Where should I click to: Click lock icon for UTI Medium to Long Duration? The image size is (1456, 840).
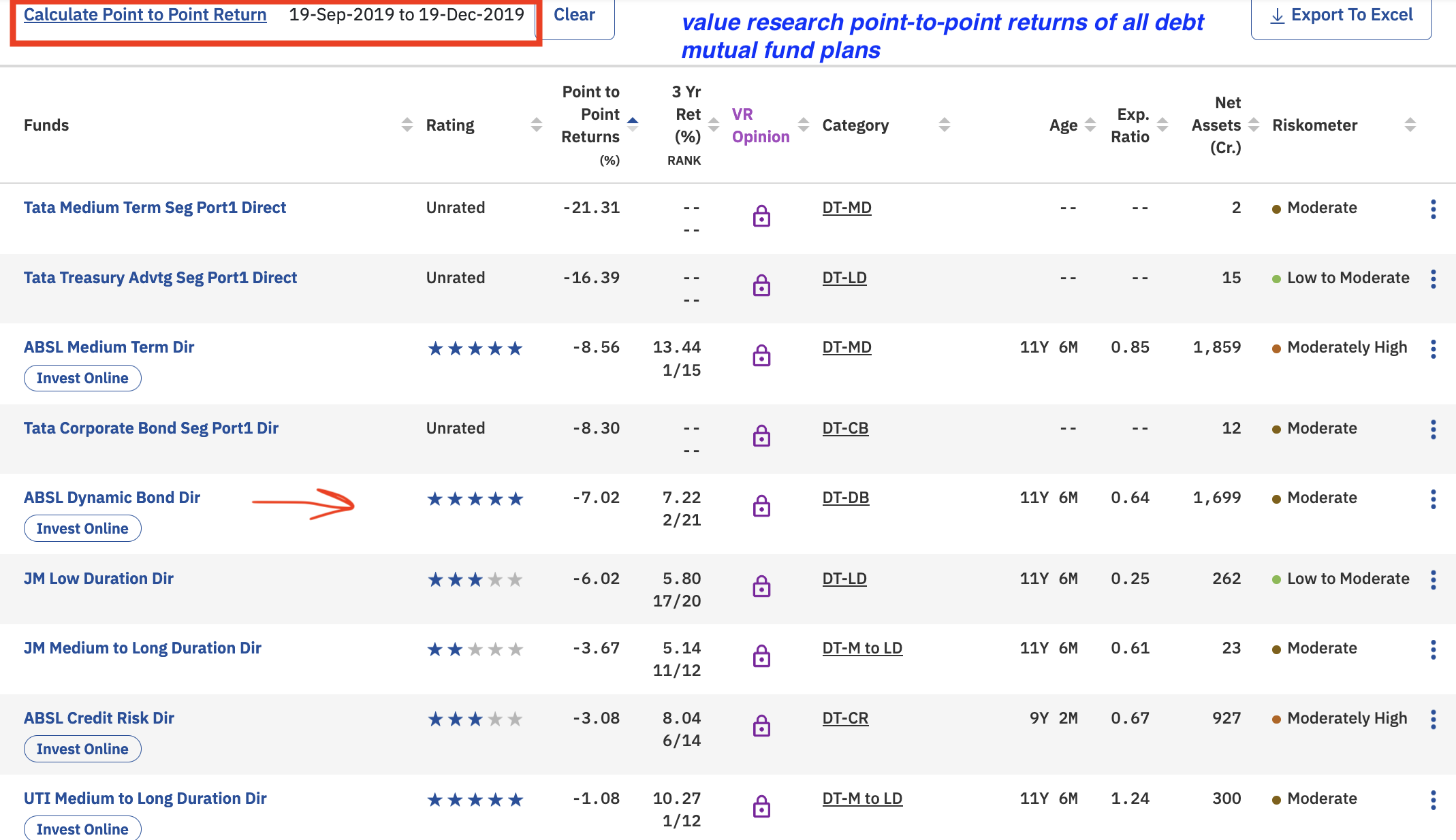pos(761,807)
